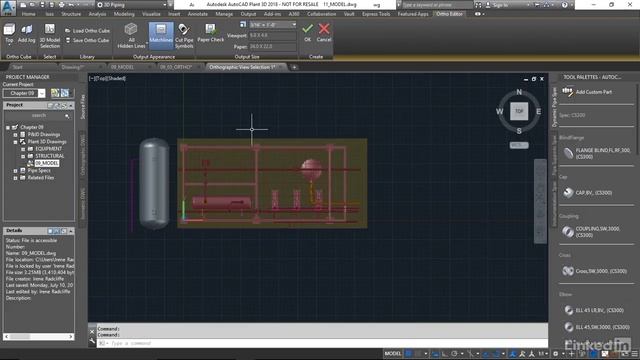Click the help question mark icon
The height and width of the screenshot is (360, 640).
564,5
